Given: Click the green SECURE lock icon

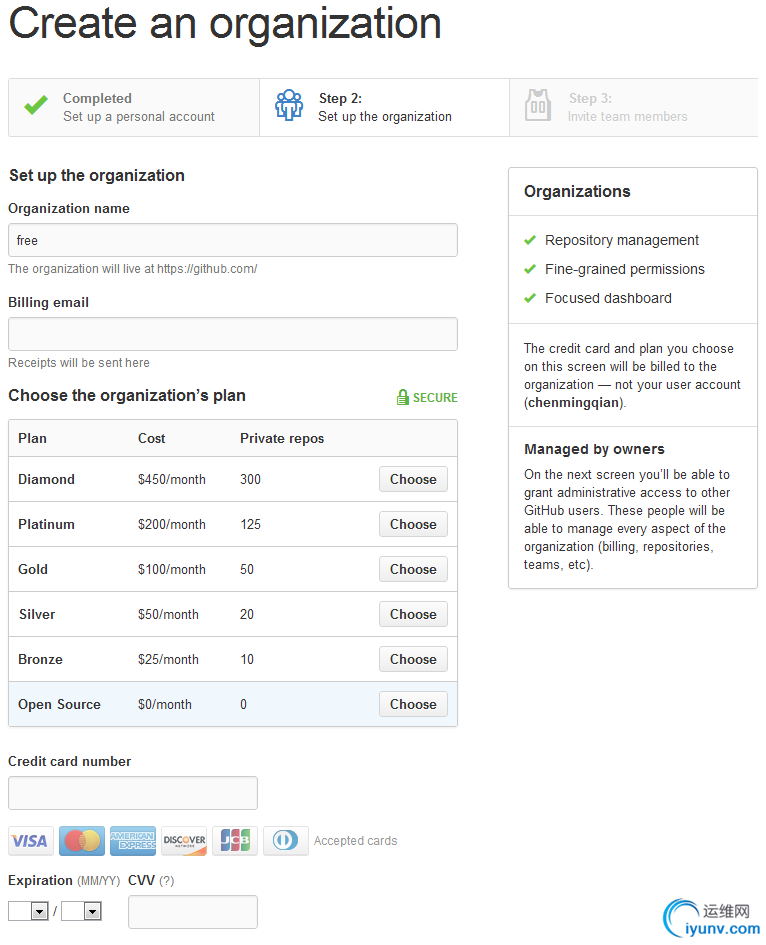Looking at the screenshot, I should click(403, 397).
